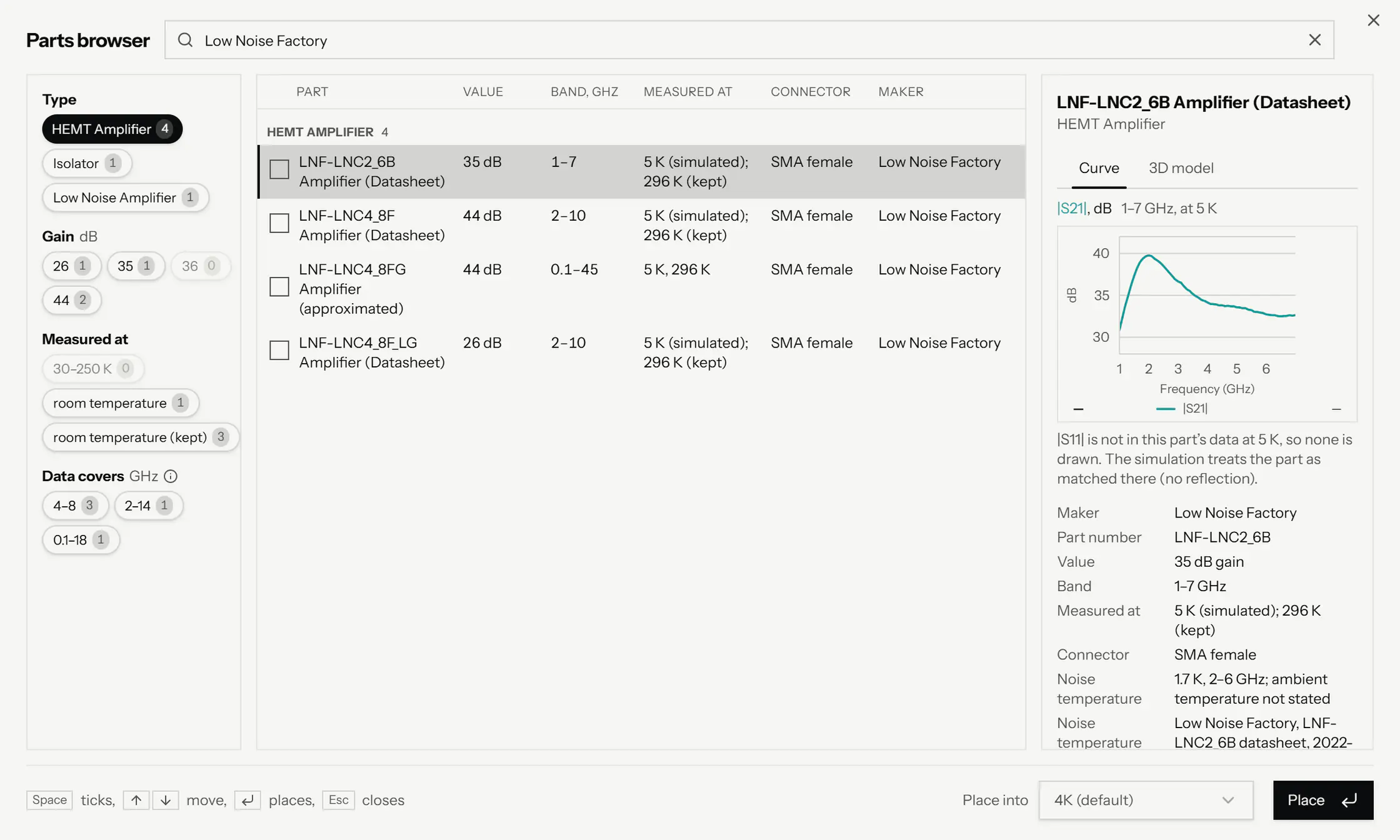Open the Place into 4K dropdown
Screen dimensions: 1400x840
1146,800
